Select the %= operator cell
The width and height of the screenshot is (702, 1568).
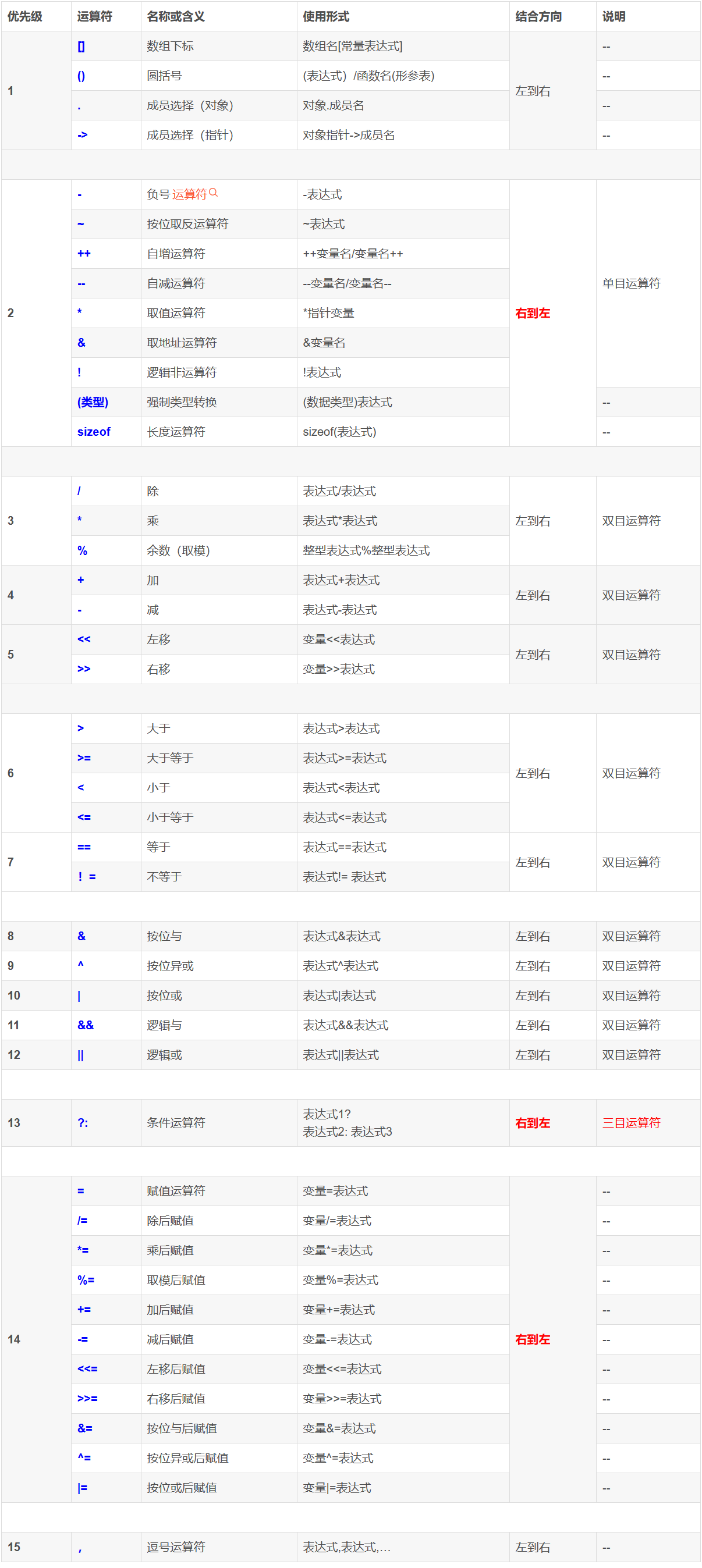point(106,1280)
